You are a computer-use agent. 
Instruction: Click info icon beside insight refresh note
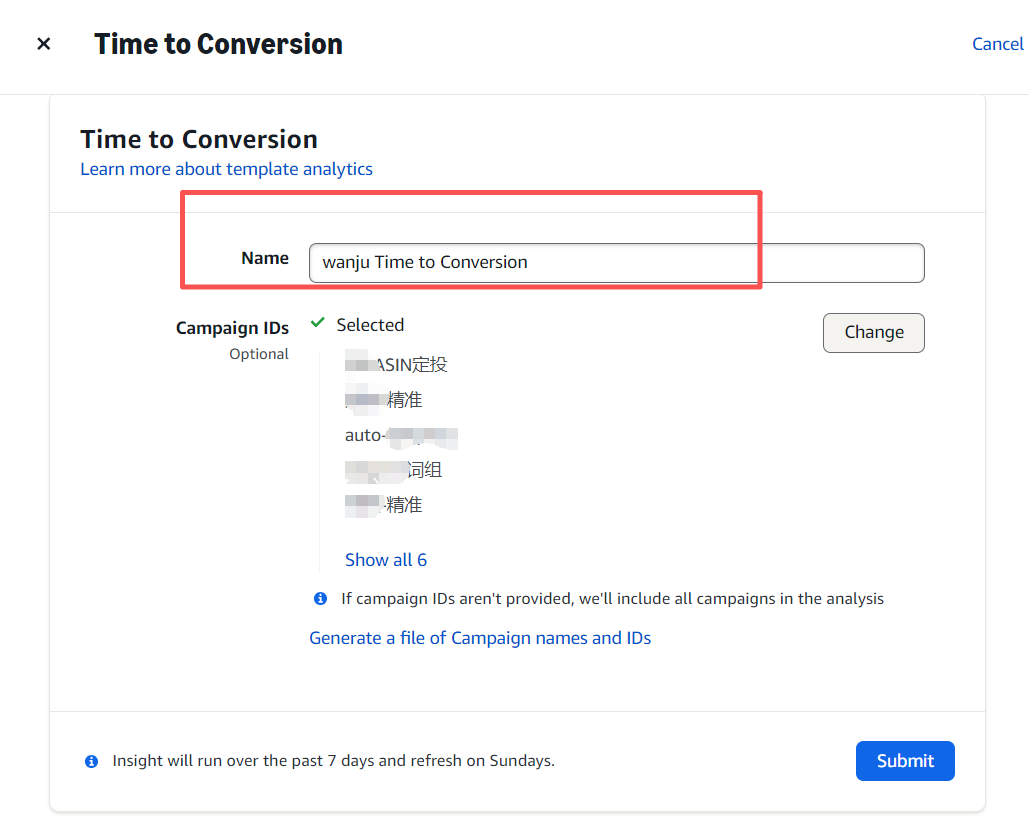[x=91, y=761]
